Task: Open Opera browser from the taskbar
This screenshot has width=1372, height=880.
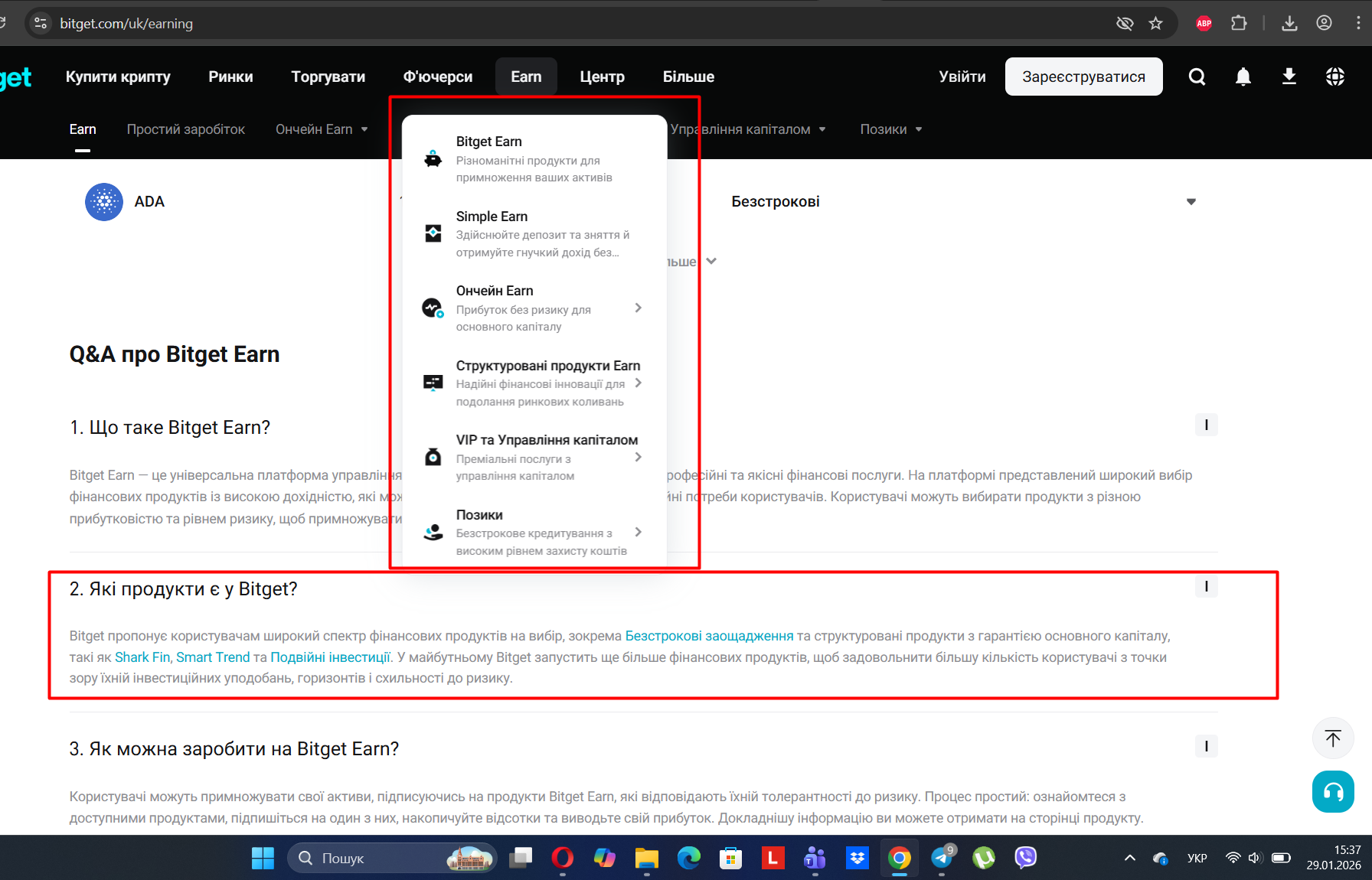Action: click(563, 858)
